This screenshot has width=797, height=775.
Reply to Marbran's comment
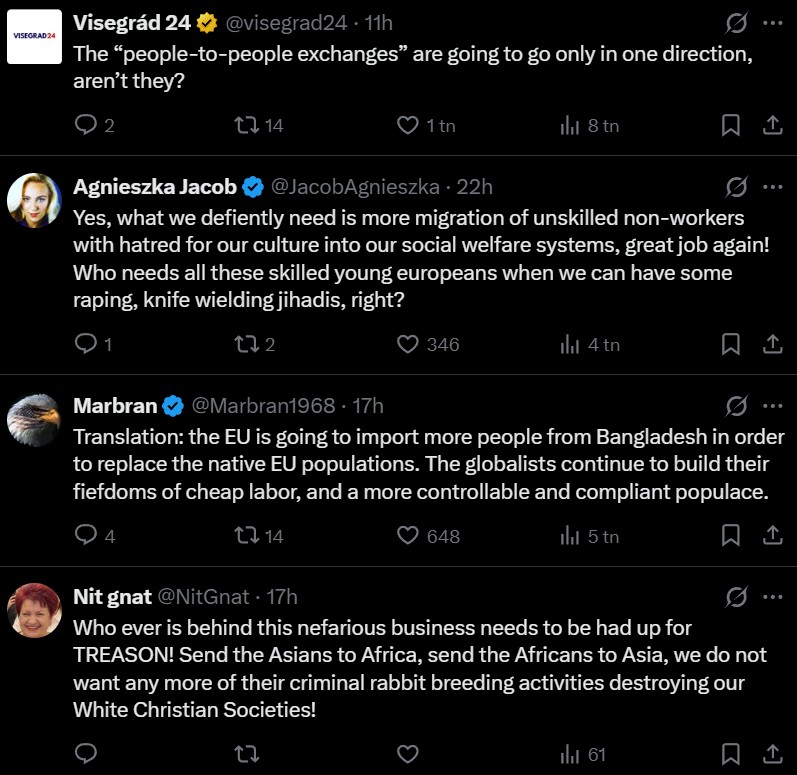[x=86, y=536]
